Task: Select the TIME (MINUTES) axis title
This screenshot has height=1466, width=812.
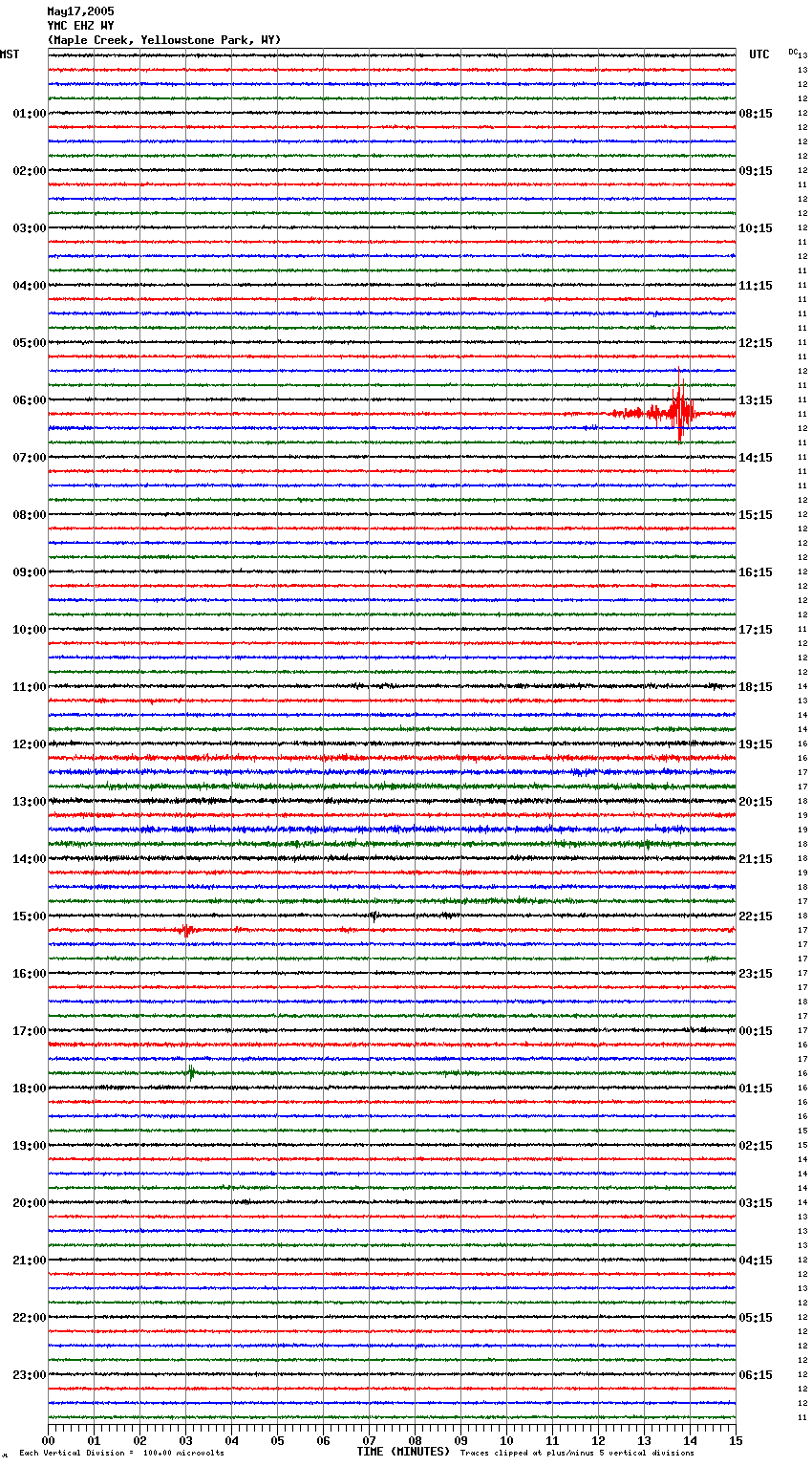Action: 403,1452
